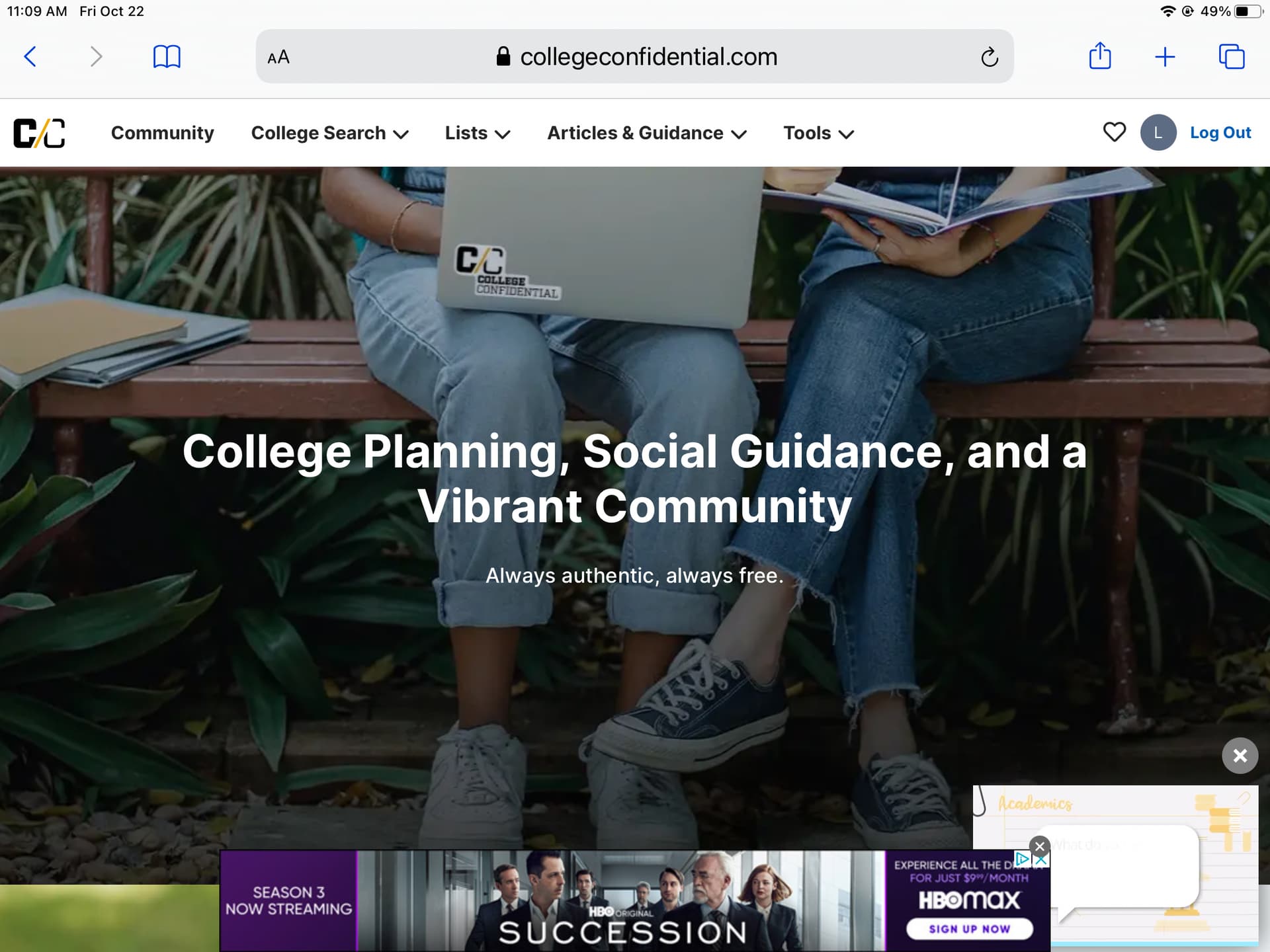Open the Community menu item
Image resolution: width=1270 pixels, height=952 pixels.
coord(163,133)
